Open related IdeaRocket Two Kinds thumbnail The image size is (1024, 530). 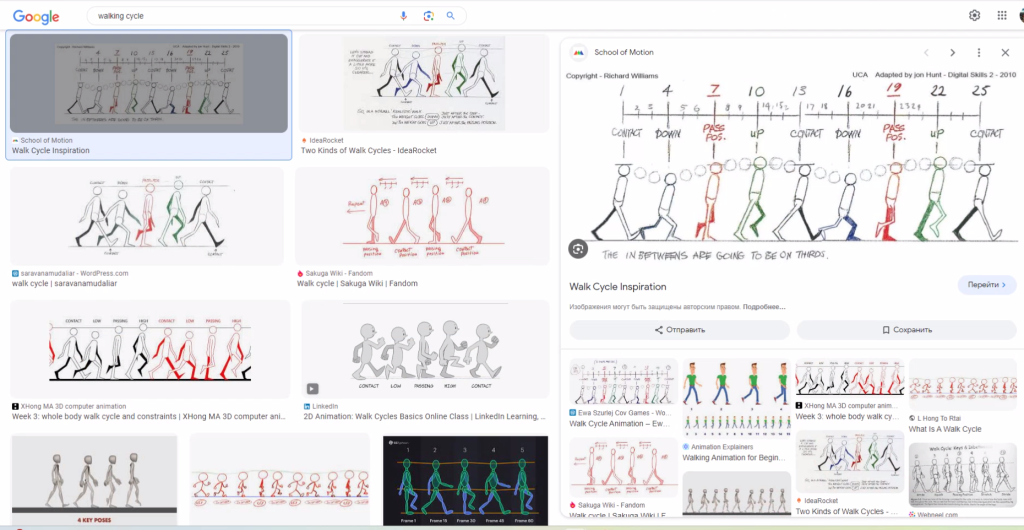click(x=850, y=461)
